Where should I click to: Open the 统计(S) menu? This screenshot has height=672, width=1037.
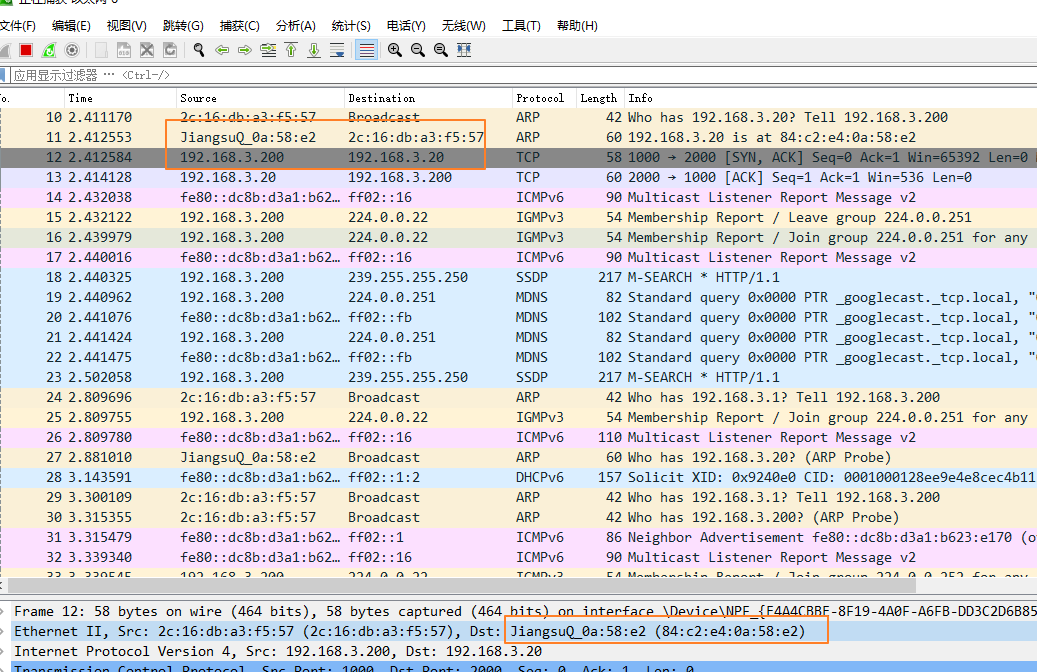point(350,25)
